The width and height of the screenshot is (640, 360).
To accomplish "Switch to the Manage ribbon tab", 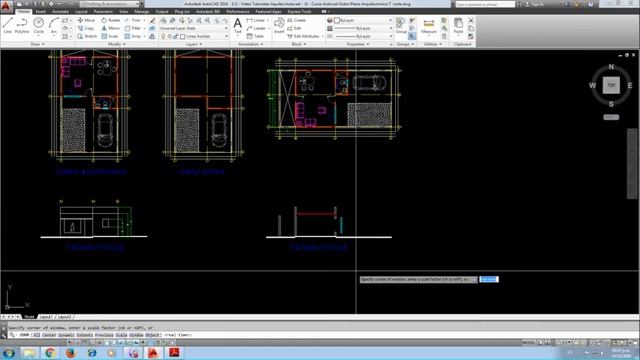I will (141, 11).
